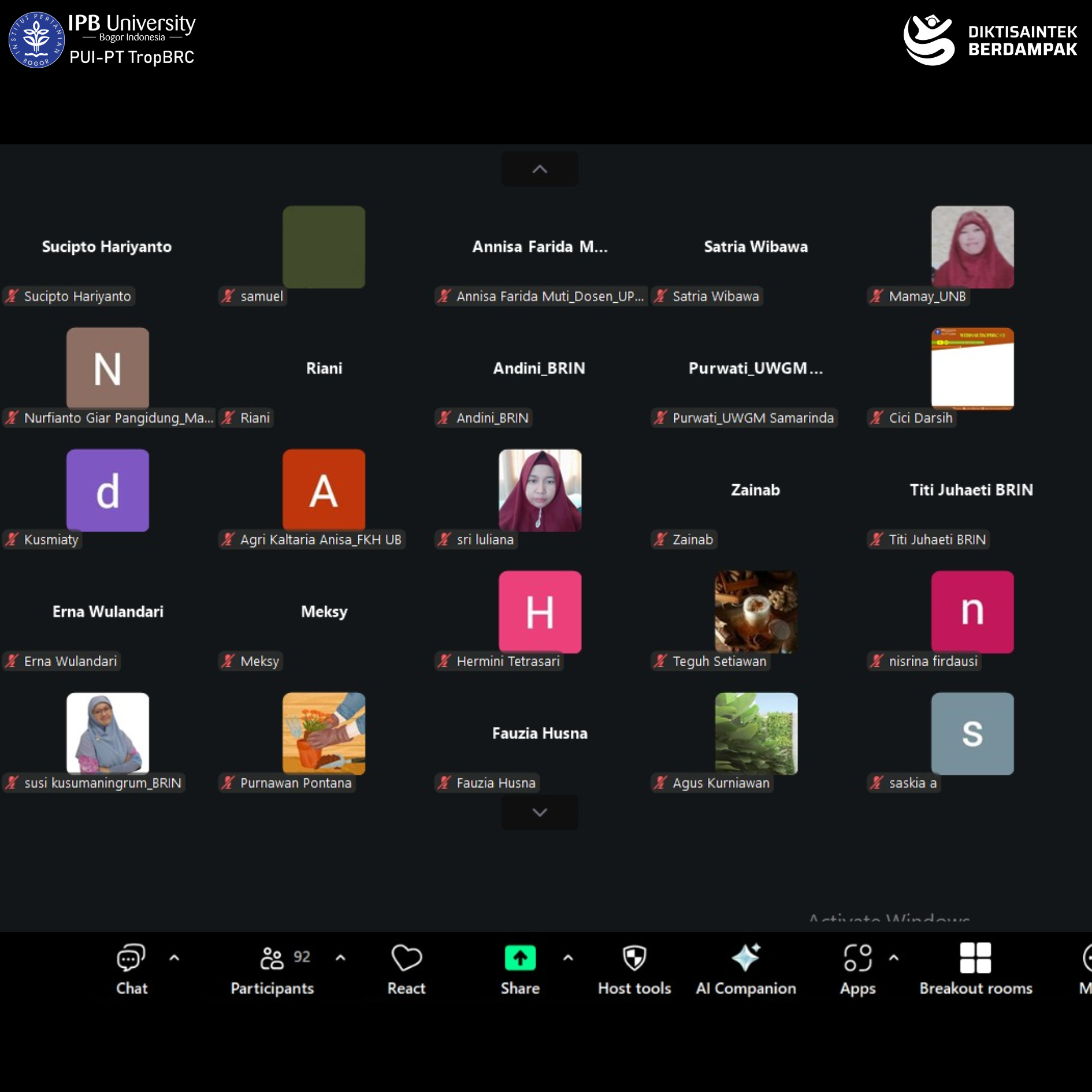Click the React heart icon
The image size is (1092, 1092).
coord(406,969)
